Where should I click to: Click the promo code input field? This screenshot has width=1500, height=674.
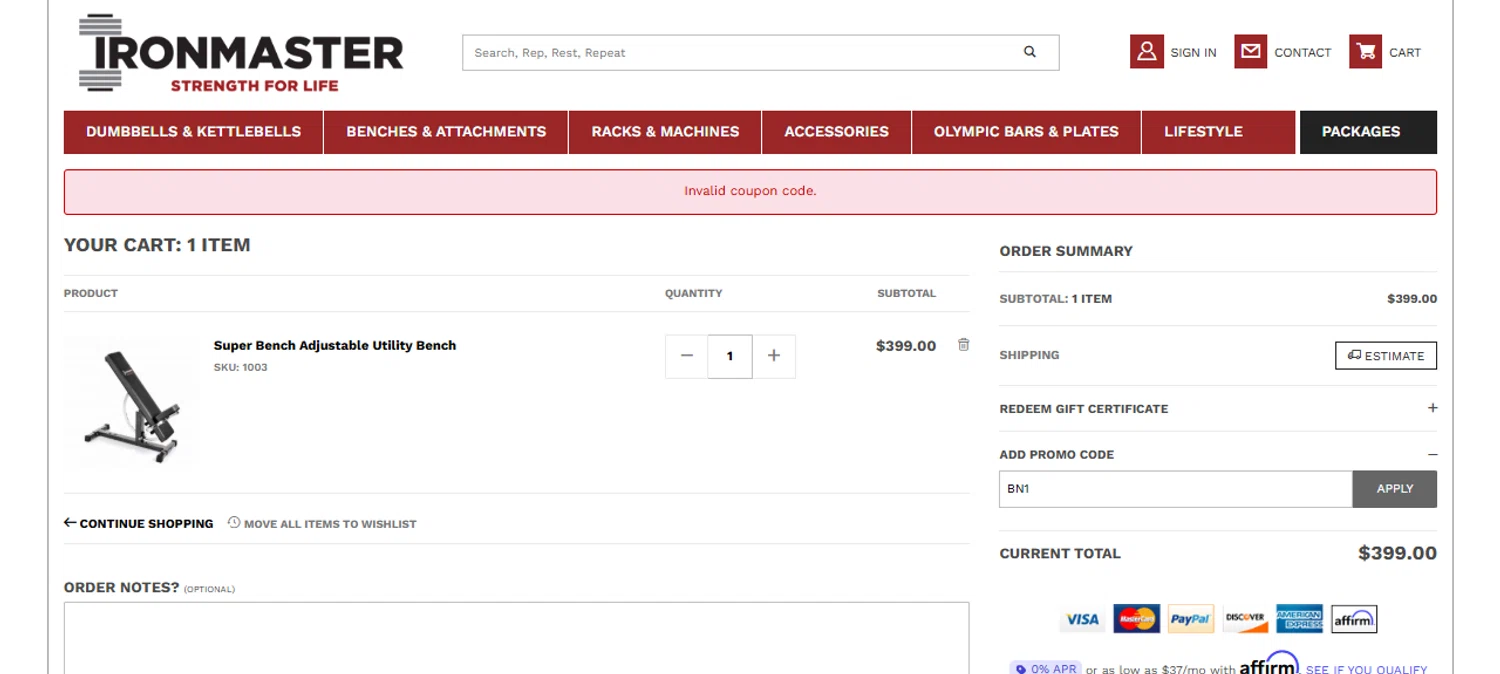coord(1176,489)
